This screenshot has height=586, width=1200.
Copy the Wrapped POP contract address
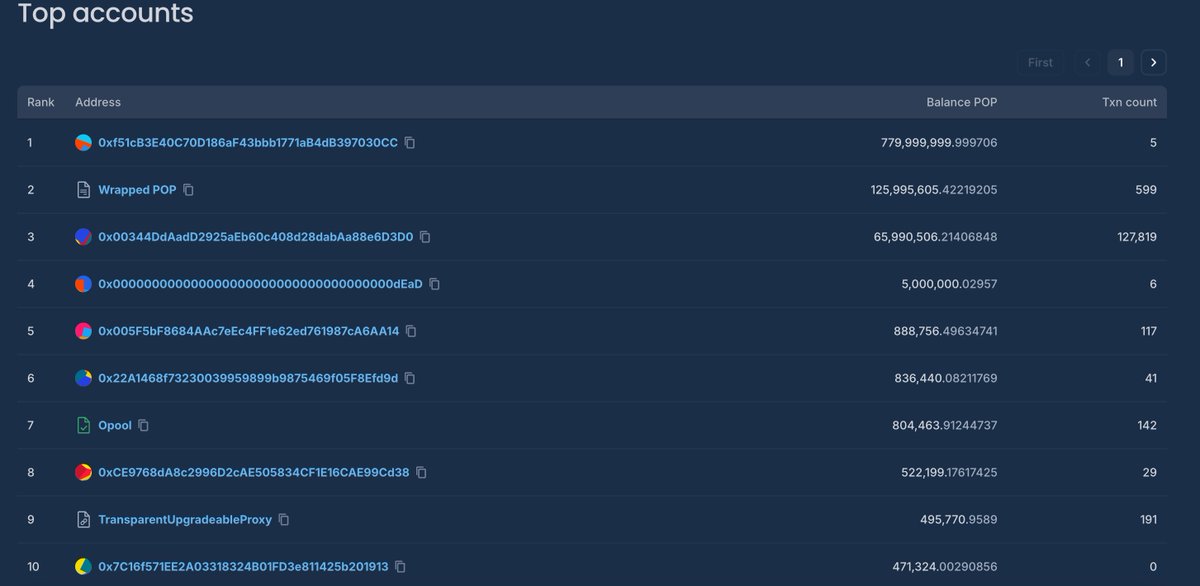(x=188, y=190)
